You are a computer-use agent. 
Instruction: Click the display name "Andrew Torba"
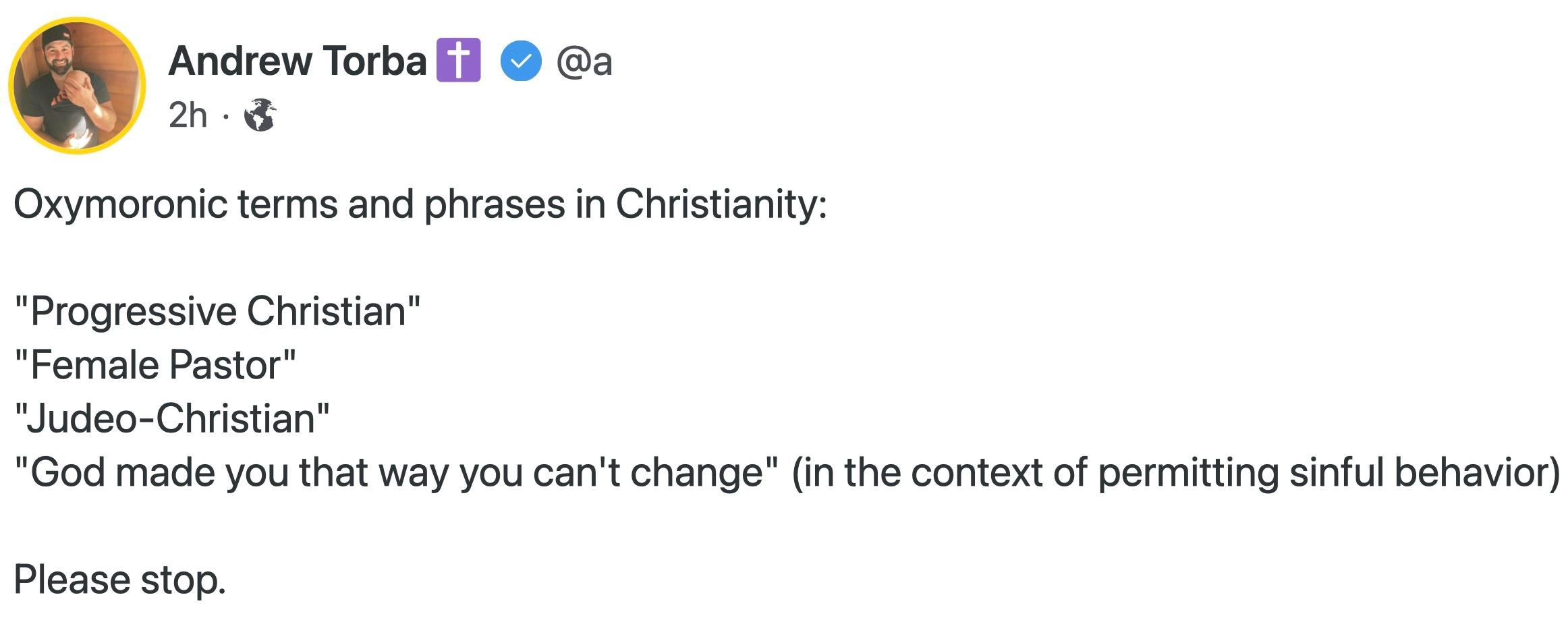pyautogui.click(x=297, y=61)
